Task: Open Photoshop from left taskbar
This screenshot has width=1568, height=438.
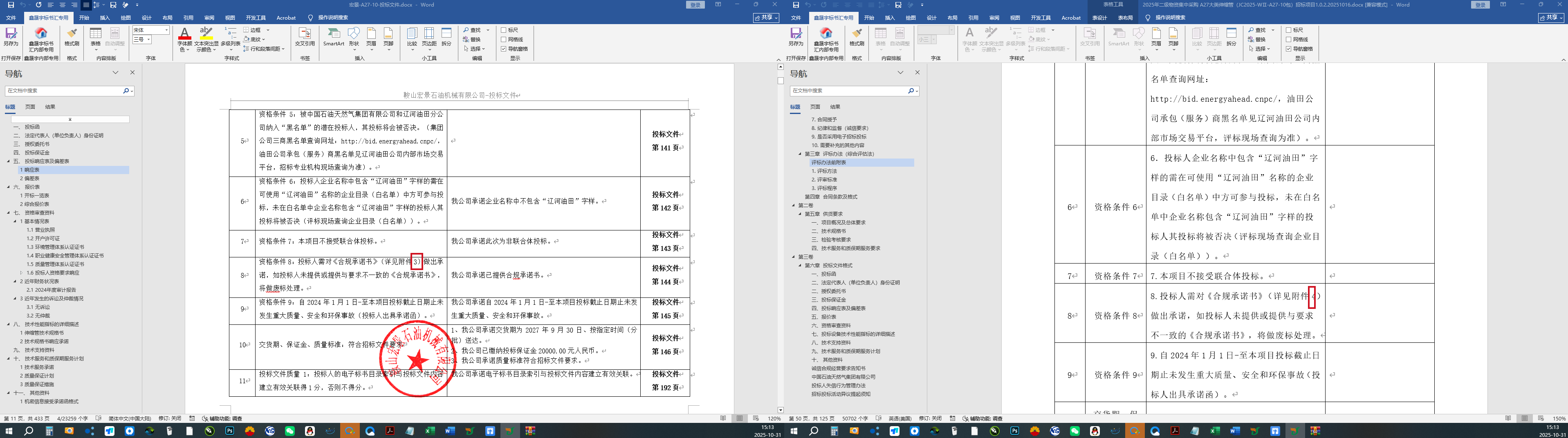Action: 229,431
